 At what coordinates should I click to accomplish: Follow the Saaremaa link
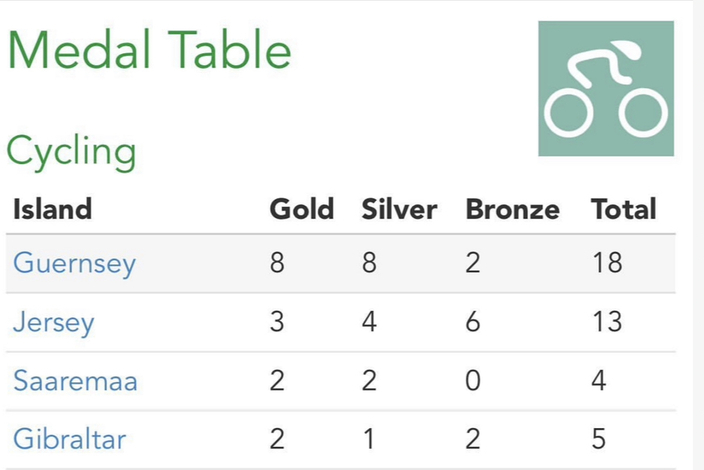click(75, 381)
